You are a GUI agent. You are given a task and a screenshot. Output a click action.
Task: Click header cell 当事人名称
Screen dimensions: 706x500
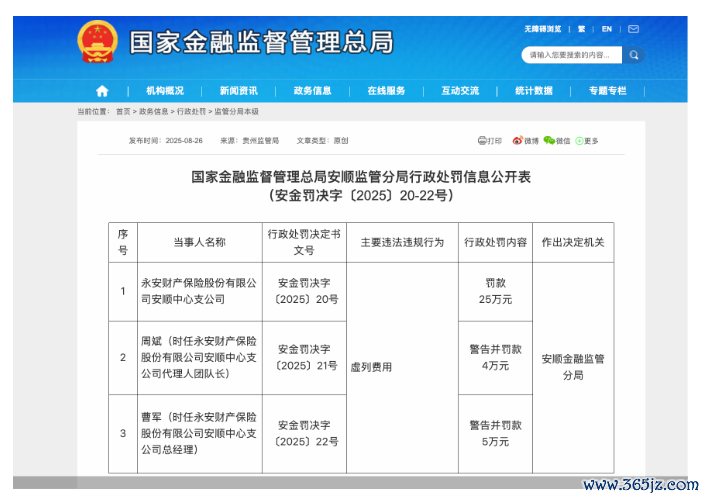200,242
